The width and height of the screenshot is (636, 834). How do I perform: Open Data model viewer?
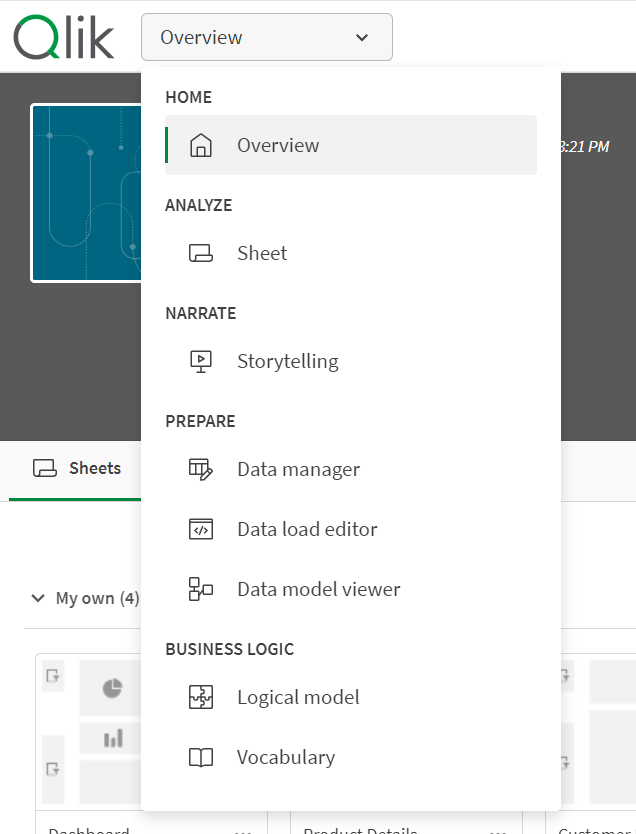318,589
